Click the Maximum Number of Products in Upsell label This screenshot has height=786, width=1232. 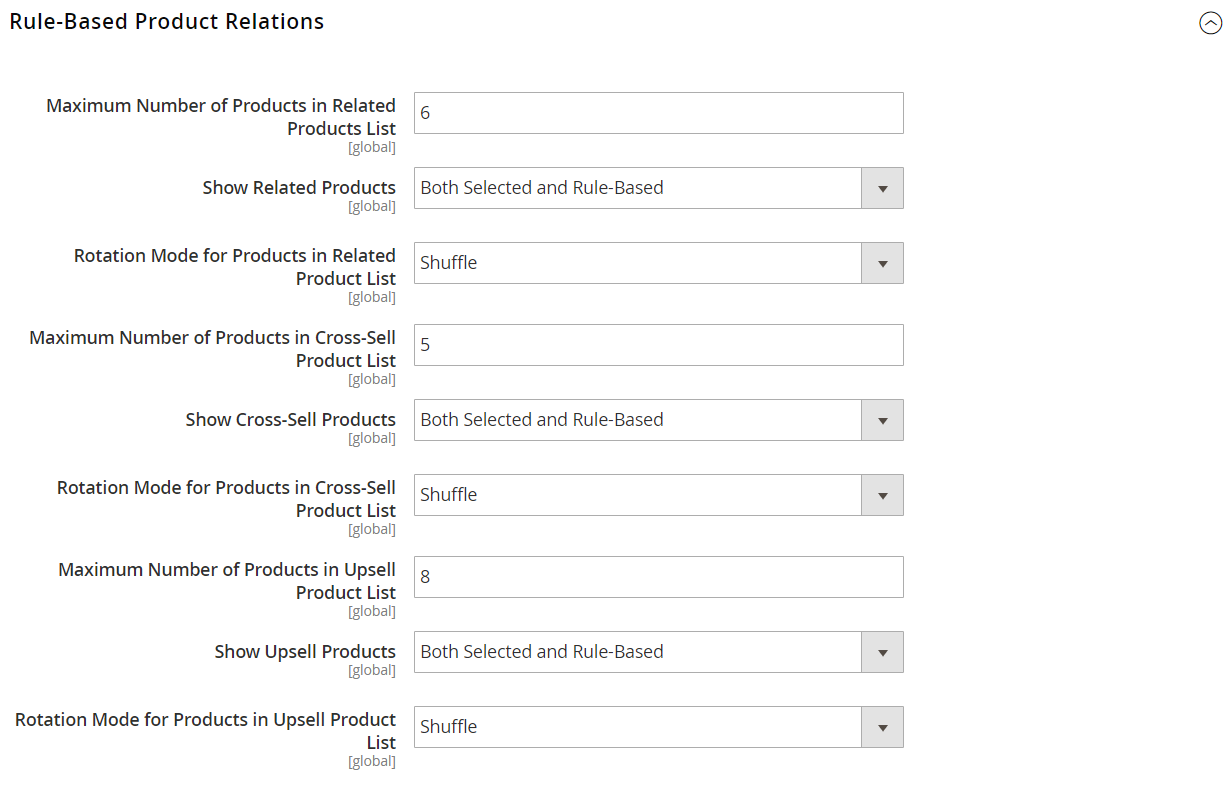coord(227,581)
